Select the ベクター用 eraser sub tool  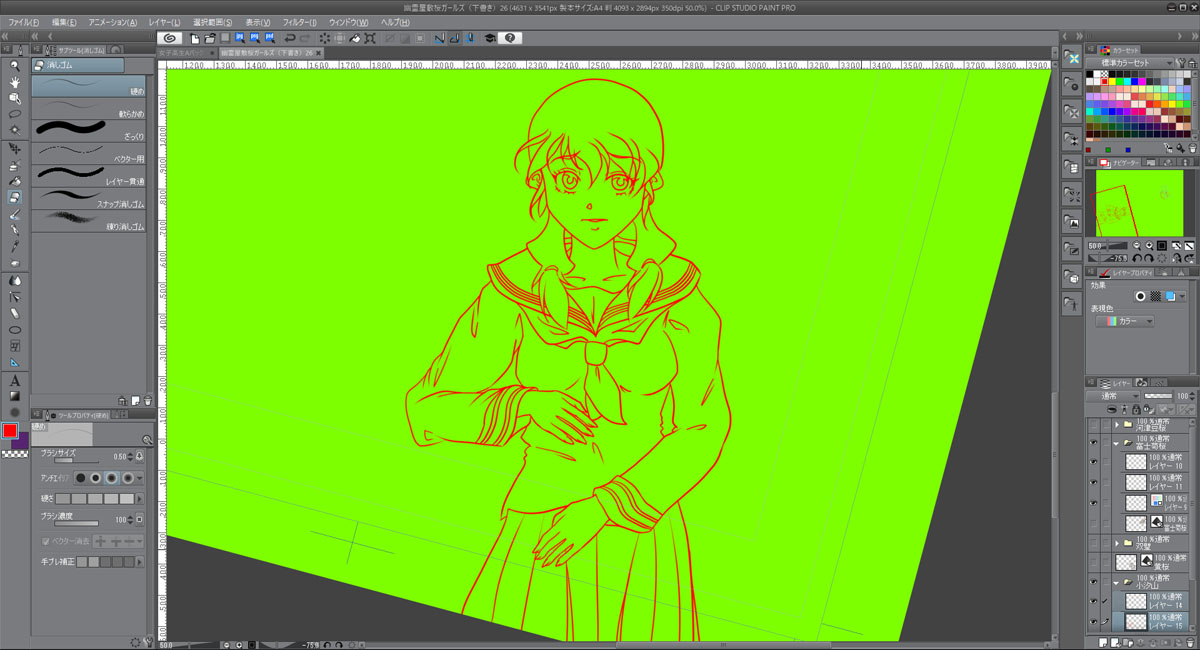[x=90, y=152]
